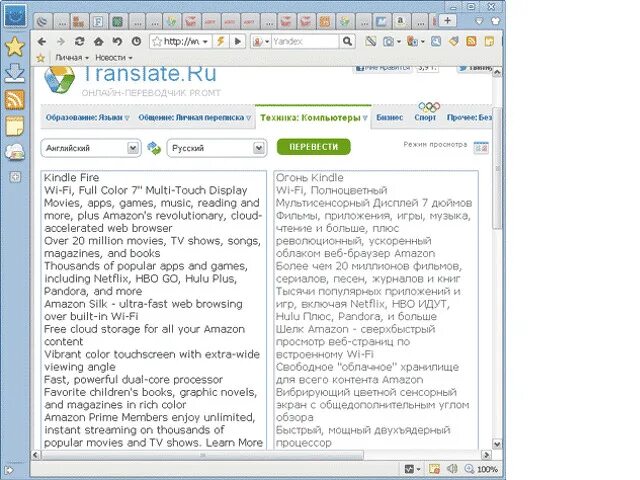The width and height of the screenshot is (640, 480).
Task: Open the Русский target language dropdown
Action: (217, 148)
